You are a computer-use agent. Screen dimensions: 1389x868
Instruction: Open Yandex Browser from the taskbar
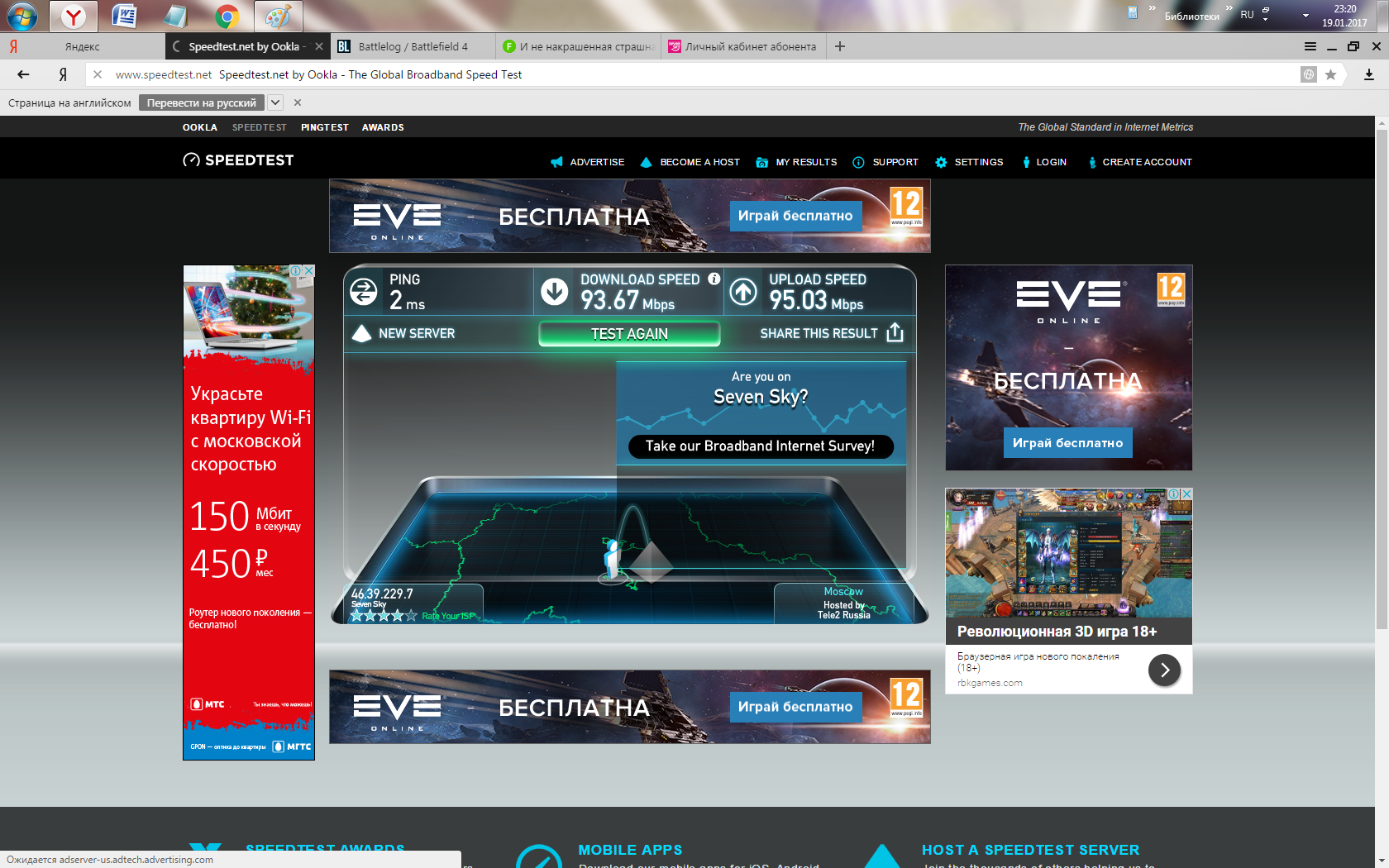click(74, 16)
